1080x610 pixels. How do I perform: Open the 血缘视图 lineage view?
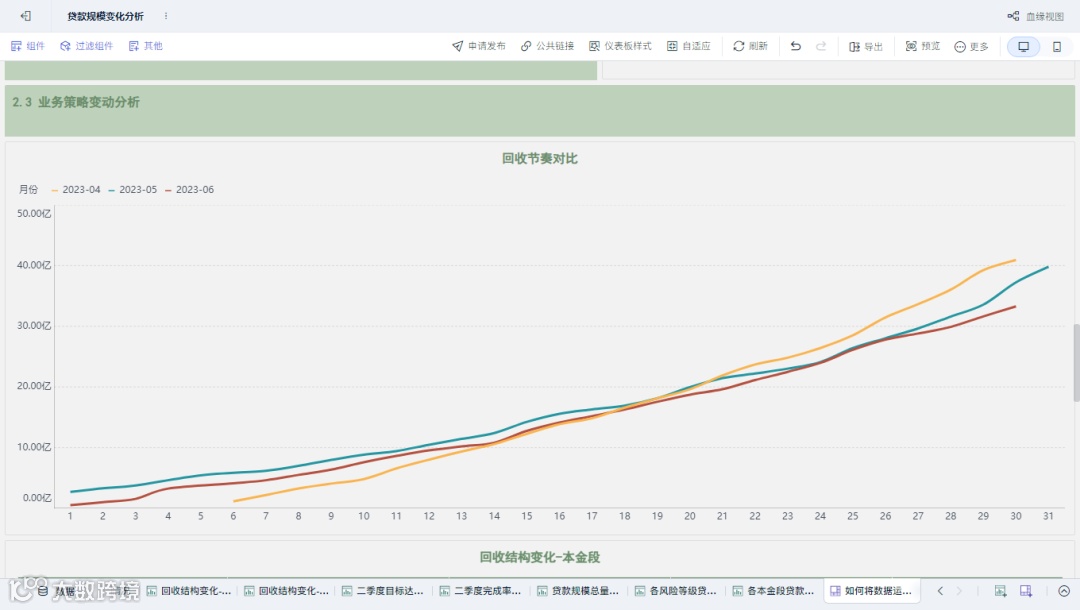click(x=1036, y=16)
